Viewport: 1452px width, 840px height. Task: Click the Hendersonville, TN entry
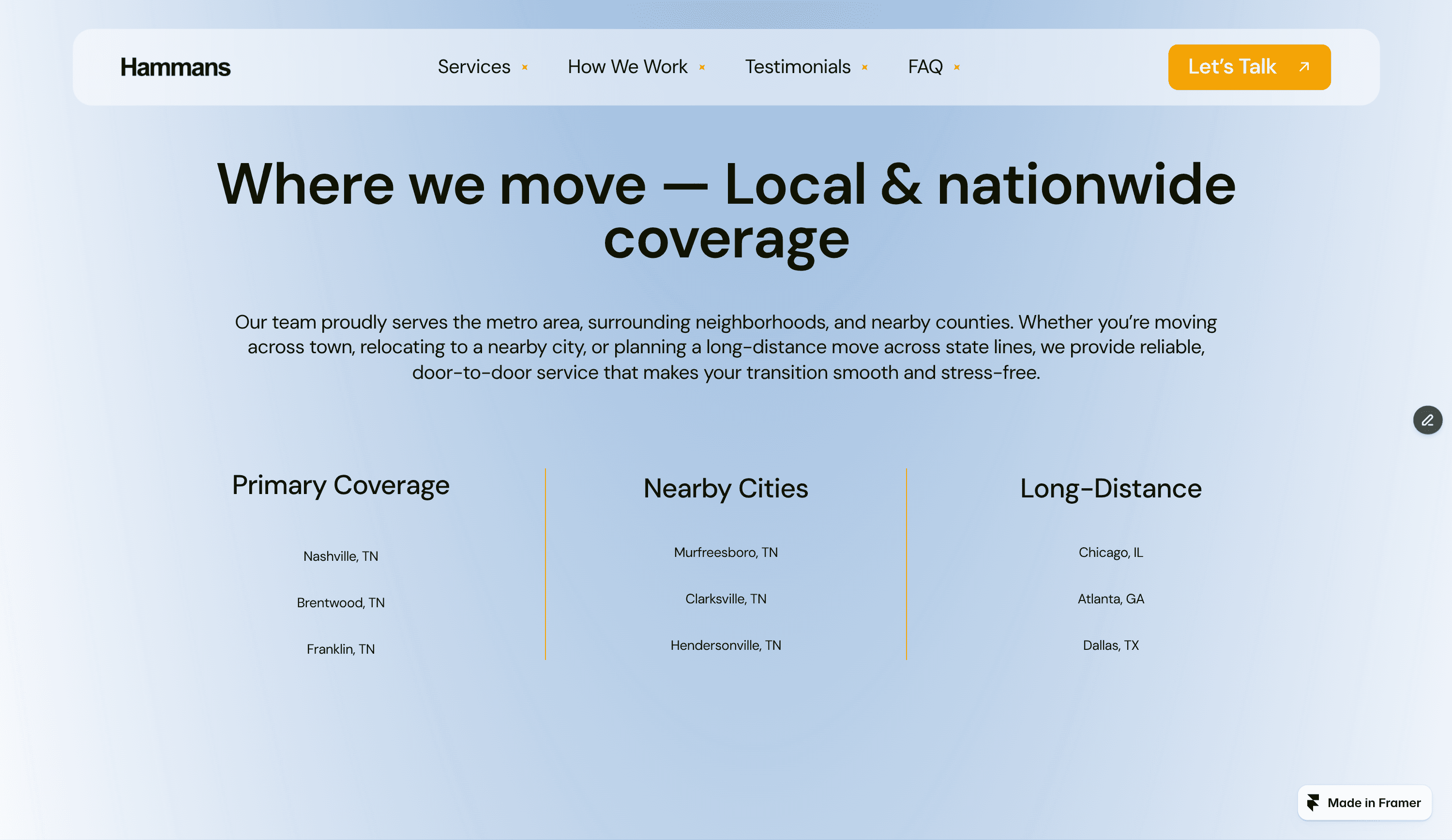[726, 645]
